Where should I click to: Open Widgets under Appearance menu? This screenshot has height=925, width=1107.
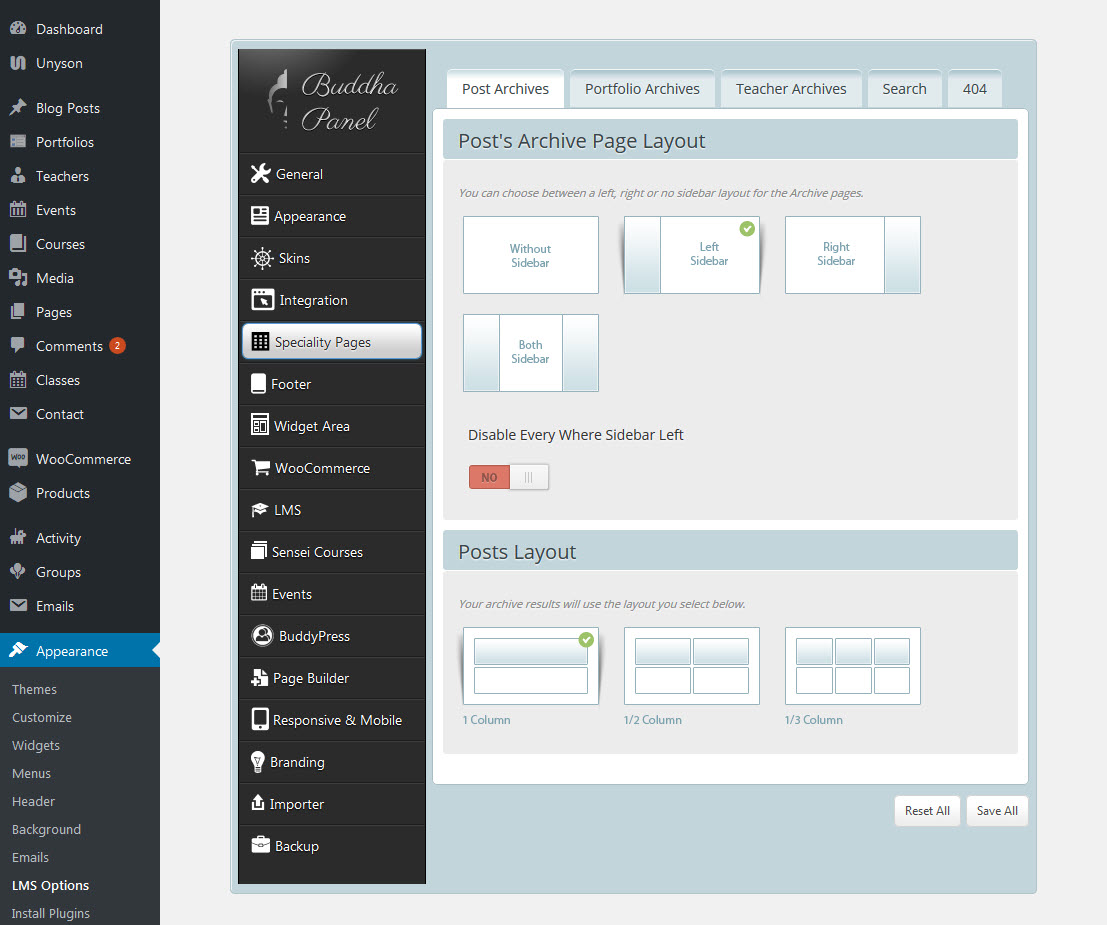point(36,745)
